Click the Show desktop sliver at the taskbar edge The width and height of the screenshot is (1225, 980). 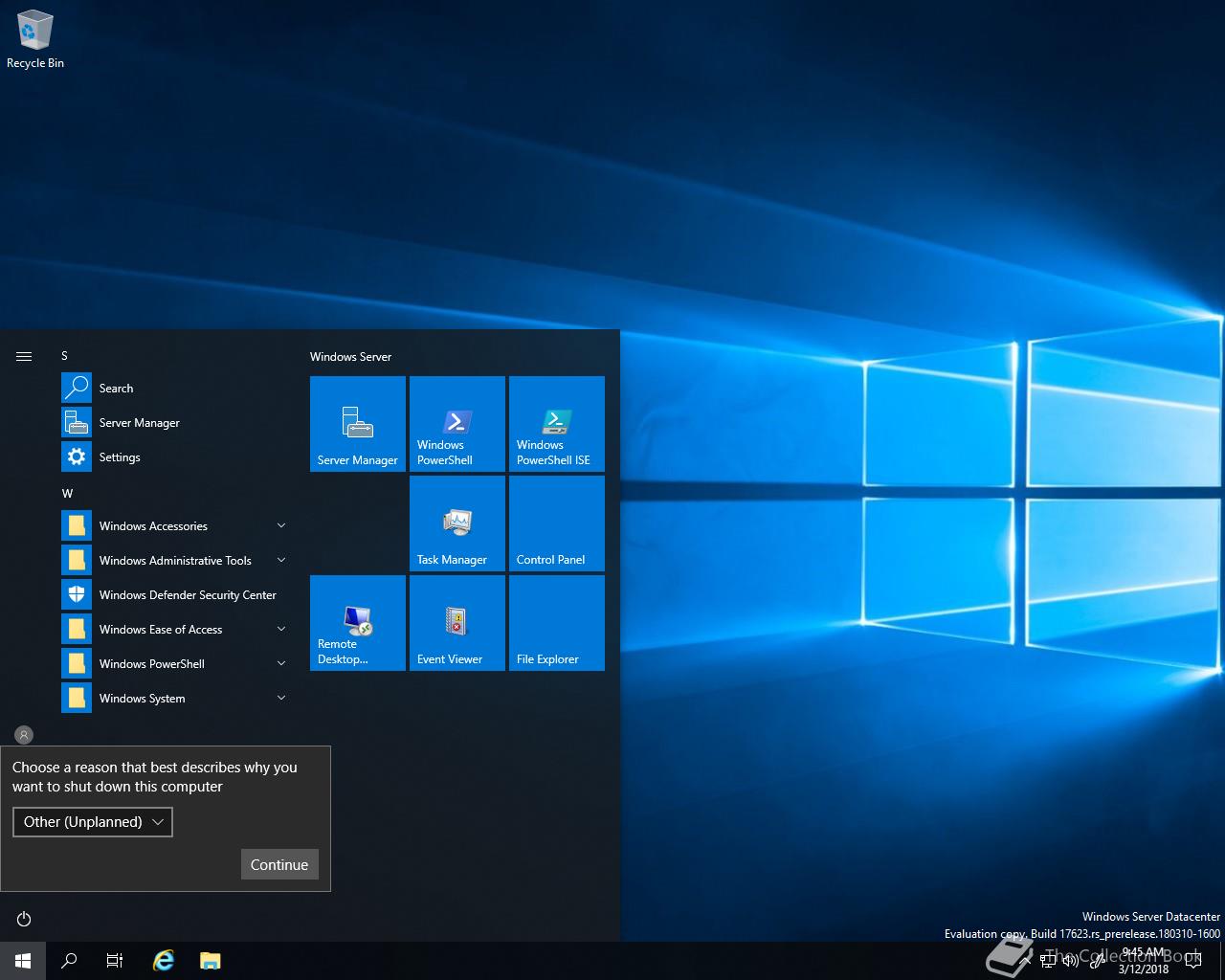(1222, 961)
